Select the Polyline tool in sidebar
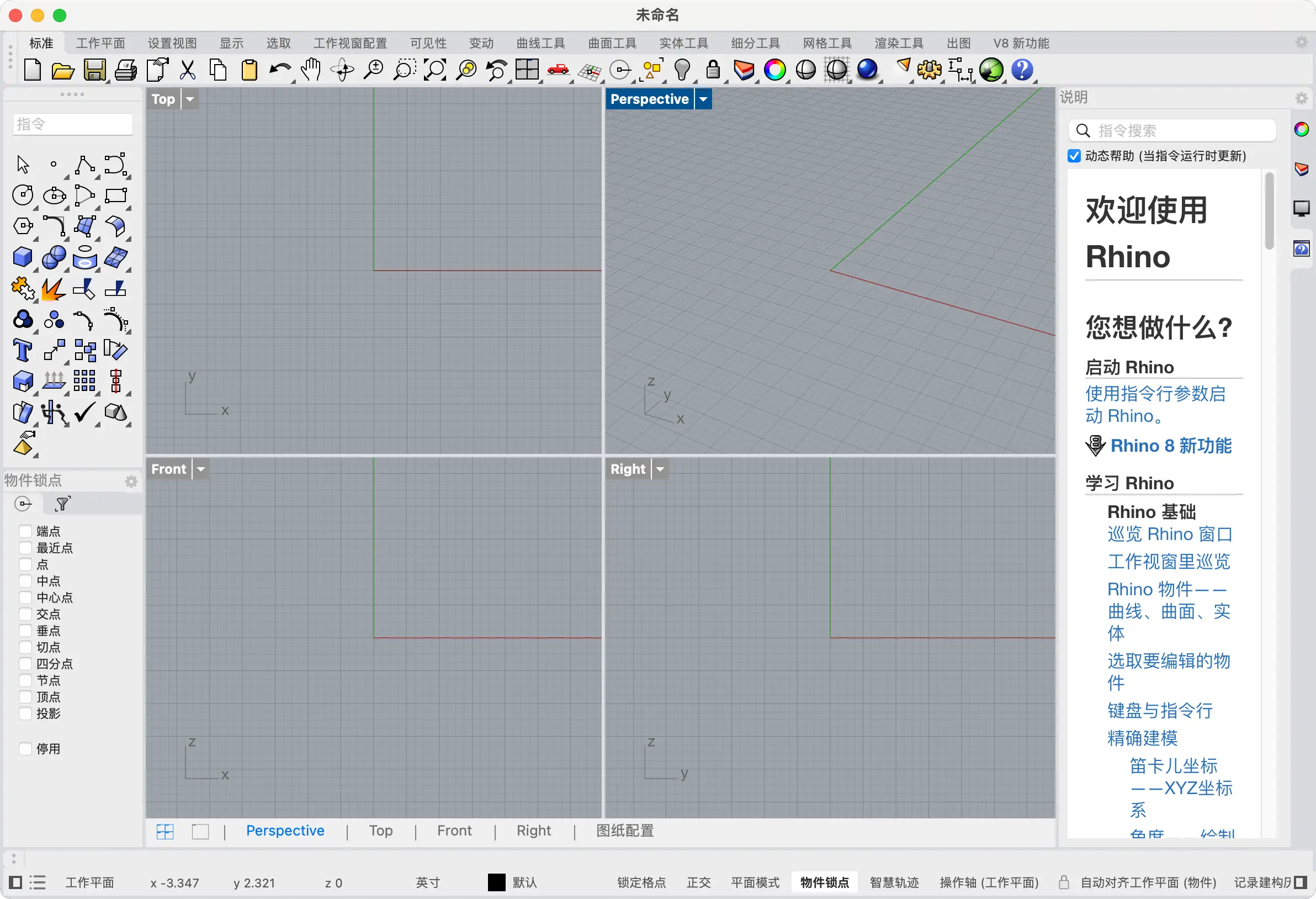Screen dimensions: 1316x899 (84, 165)
